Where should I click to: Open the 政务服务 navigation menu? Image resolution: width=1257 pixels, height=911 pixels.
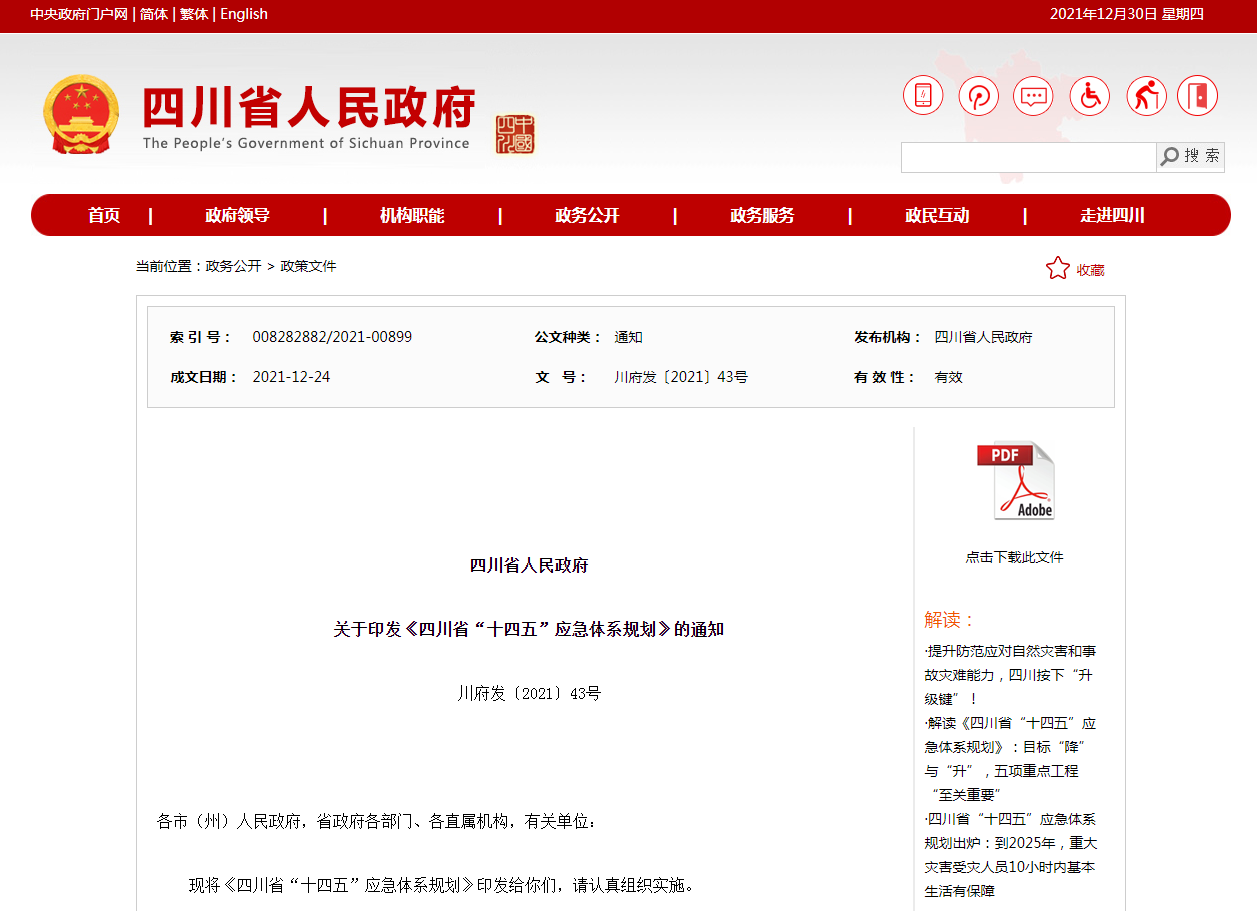(762, 214)
